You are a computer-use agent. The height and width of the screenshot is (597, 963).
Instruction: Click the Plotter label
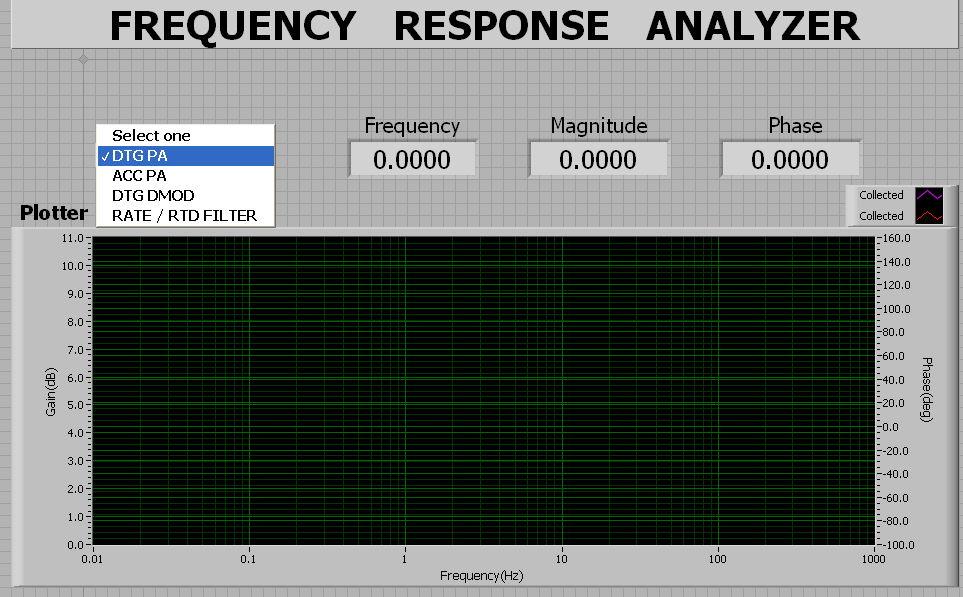pos(54,213)
